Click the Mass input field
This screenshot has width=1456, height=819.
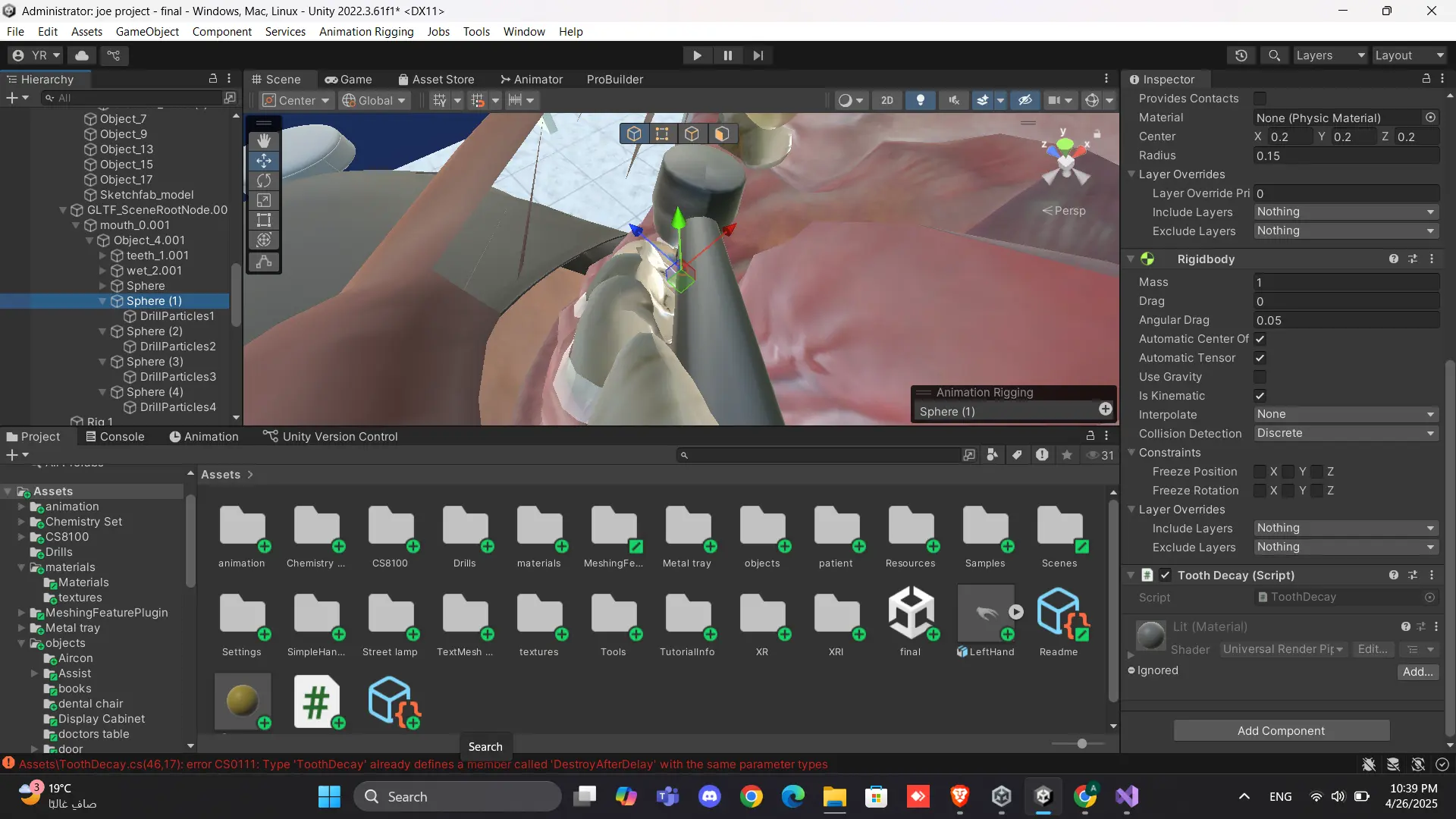tap(1346, 282)
